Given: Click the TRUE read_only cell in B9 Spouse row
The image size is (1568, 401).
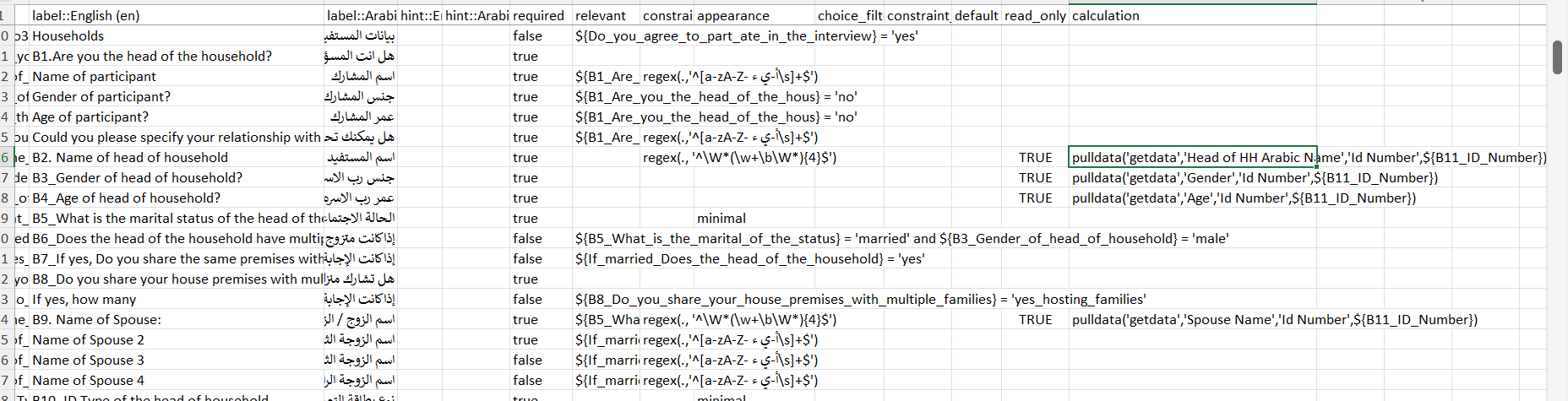Looking at the screenshot, I should pyautogui.click(x=1035, y=319).
